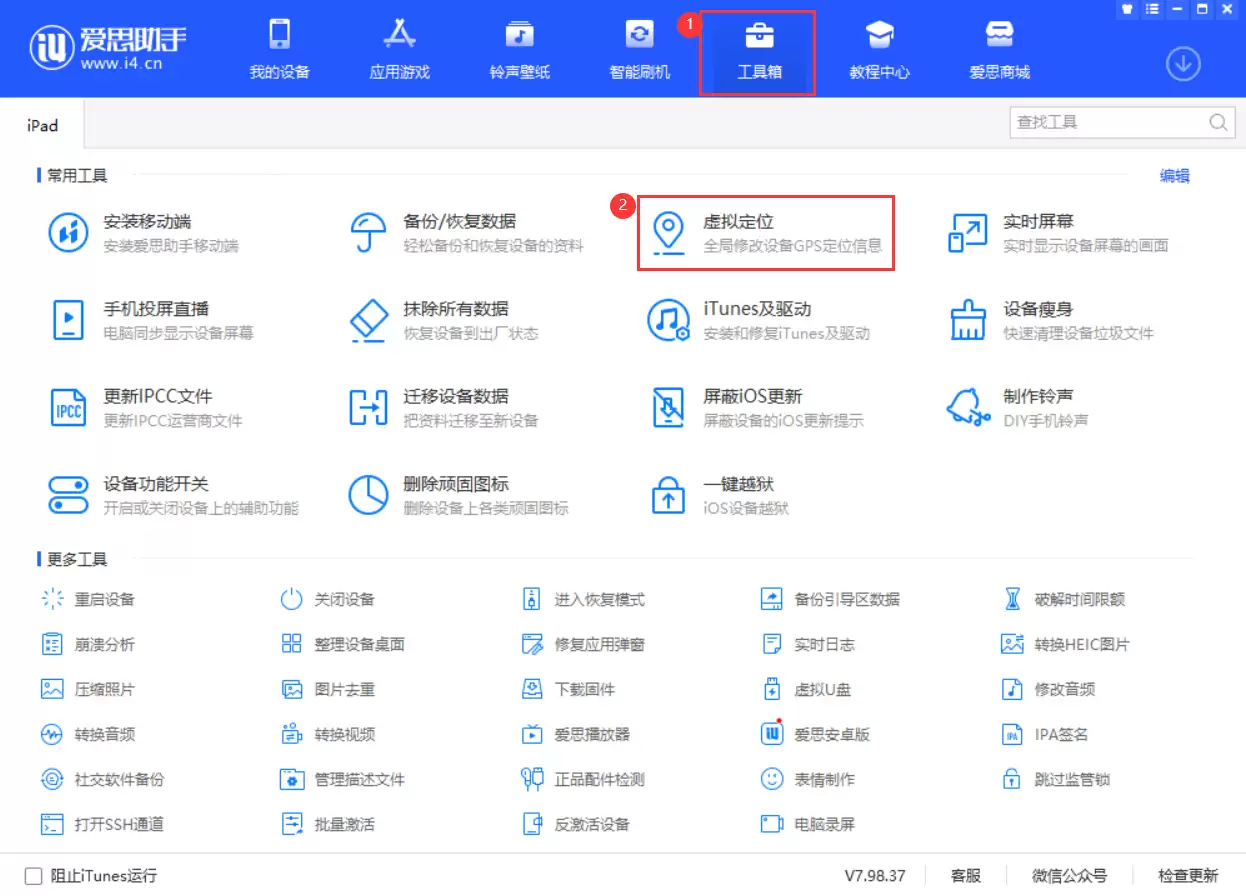The image size is (1246, 896).
Task: Click 重启设备 restart tool
Action: click(x=88, y=599)
